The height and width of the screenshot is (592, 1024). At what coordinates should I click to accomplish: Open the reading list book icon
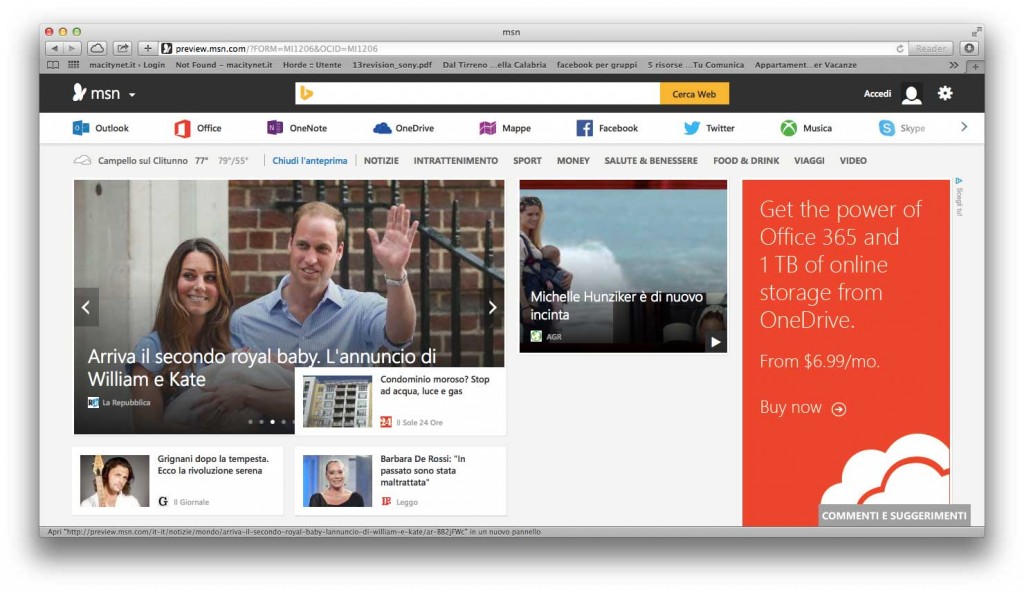tap(54, 65)
